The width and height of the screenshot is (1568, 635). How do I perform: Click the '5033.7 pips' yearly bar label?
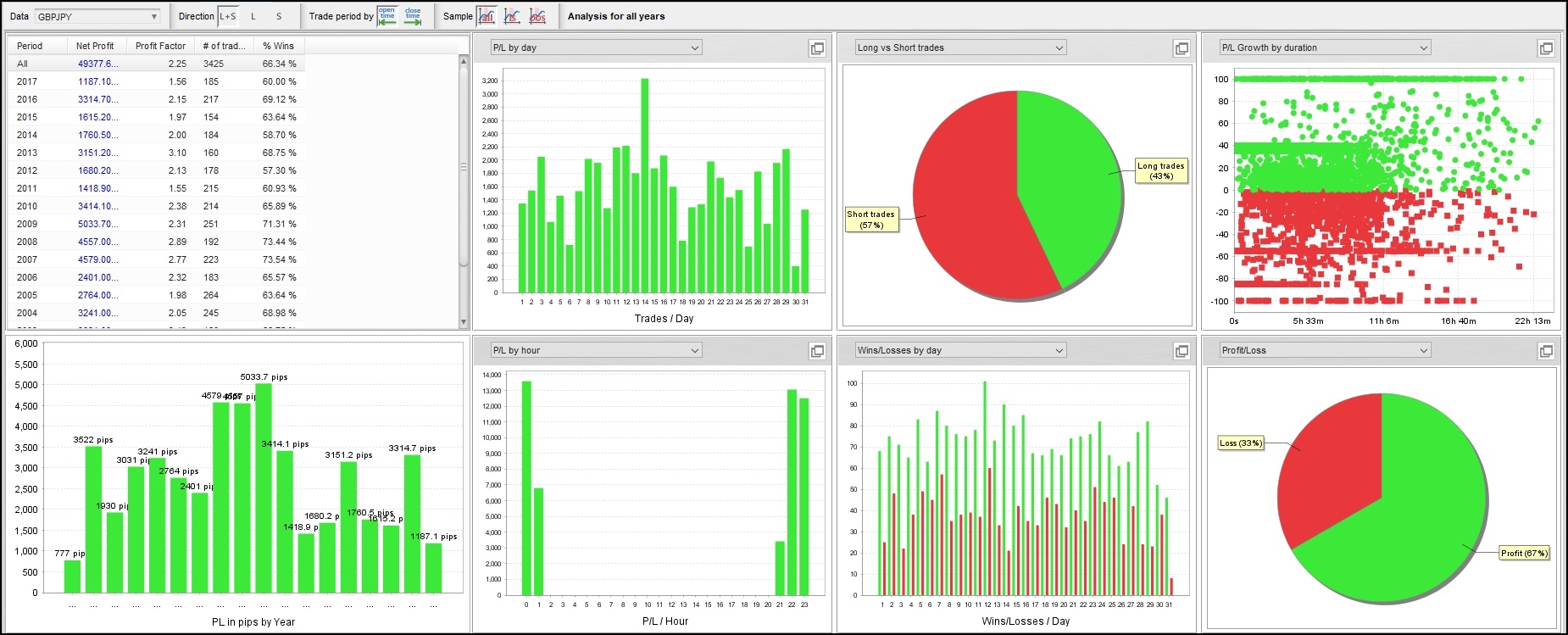coord(264,376)
